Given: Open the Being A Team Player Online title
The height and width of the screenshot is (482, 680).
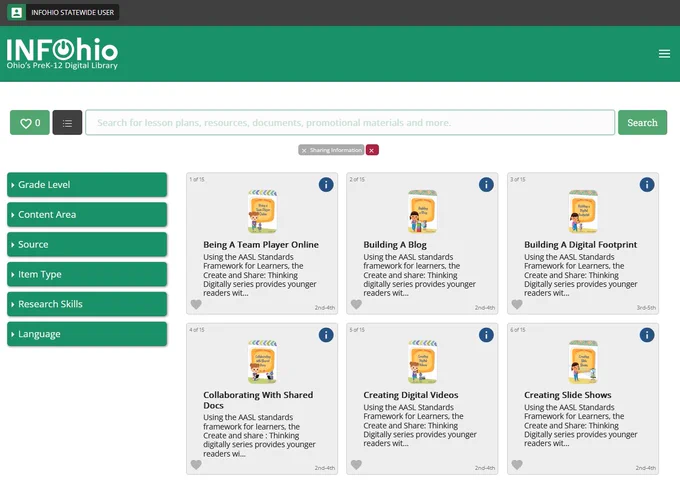Looking at the screenshot, I should click(261, 245).
